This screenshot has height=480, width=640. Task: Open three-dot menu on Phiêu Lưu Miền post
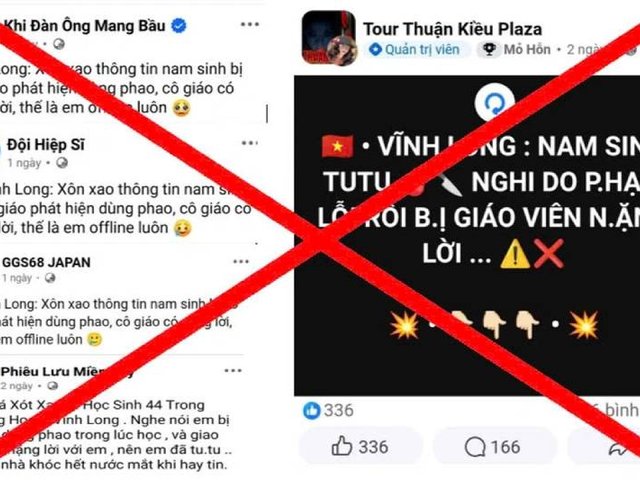233,371
